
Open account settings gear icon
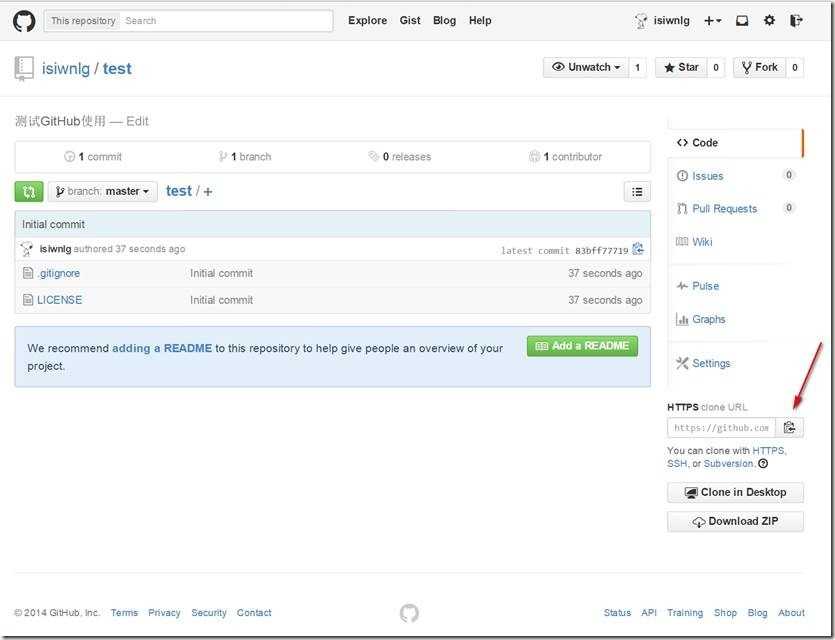[x=769, y=21]
